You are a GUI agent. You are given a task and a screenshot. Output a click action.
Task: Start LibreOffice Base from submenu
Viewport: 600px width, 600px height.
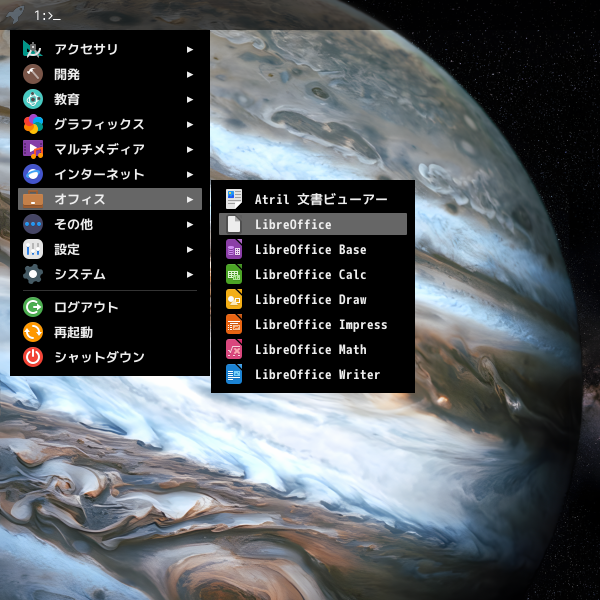point(313,249)
